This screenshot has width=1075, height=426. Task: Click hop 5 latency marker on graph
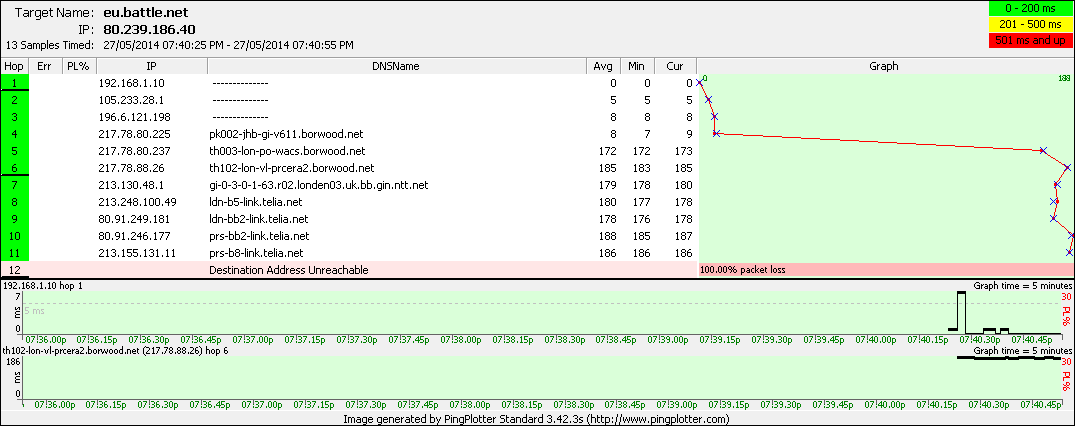(1042, 150)
